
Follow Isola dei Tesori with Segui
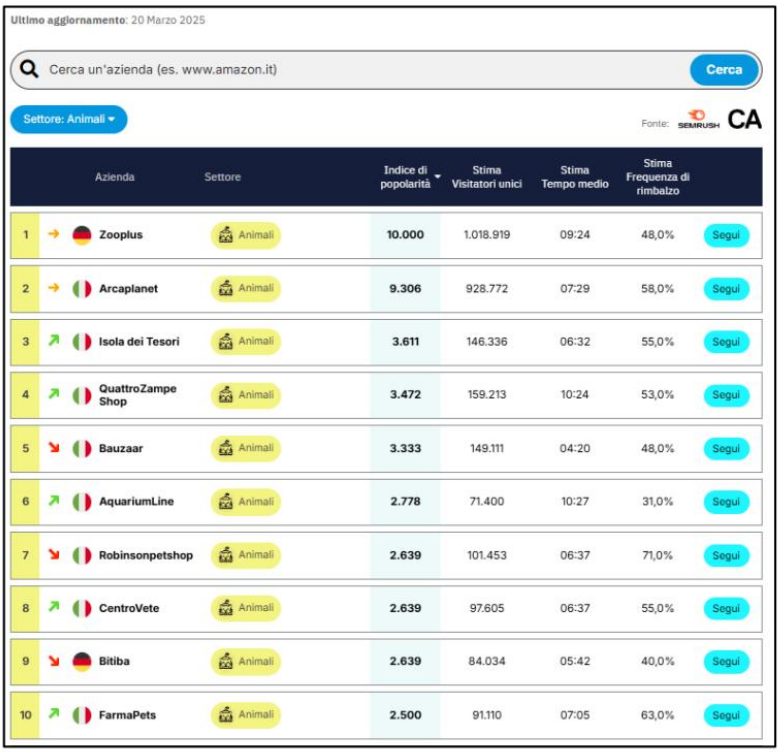[726, 342]
